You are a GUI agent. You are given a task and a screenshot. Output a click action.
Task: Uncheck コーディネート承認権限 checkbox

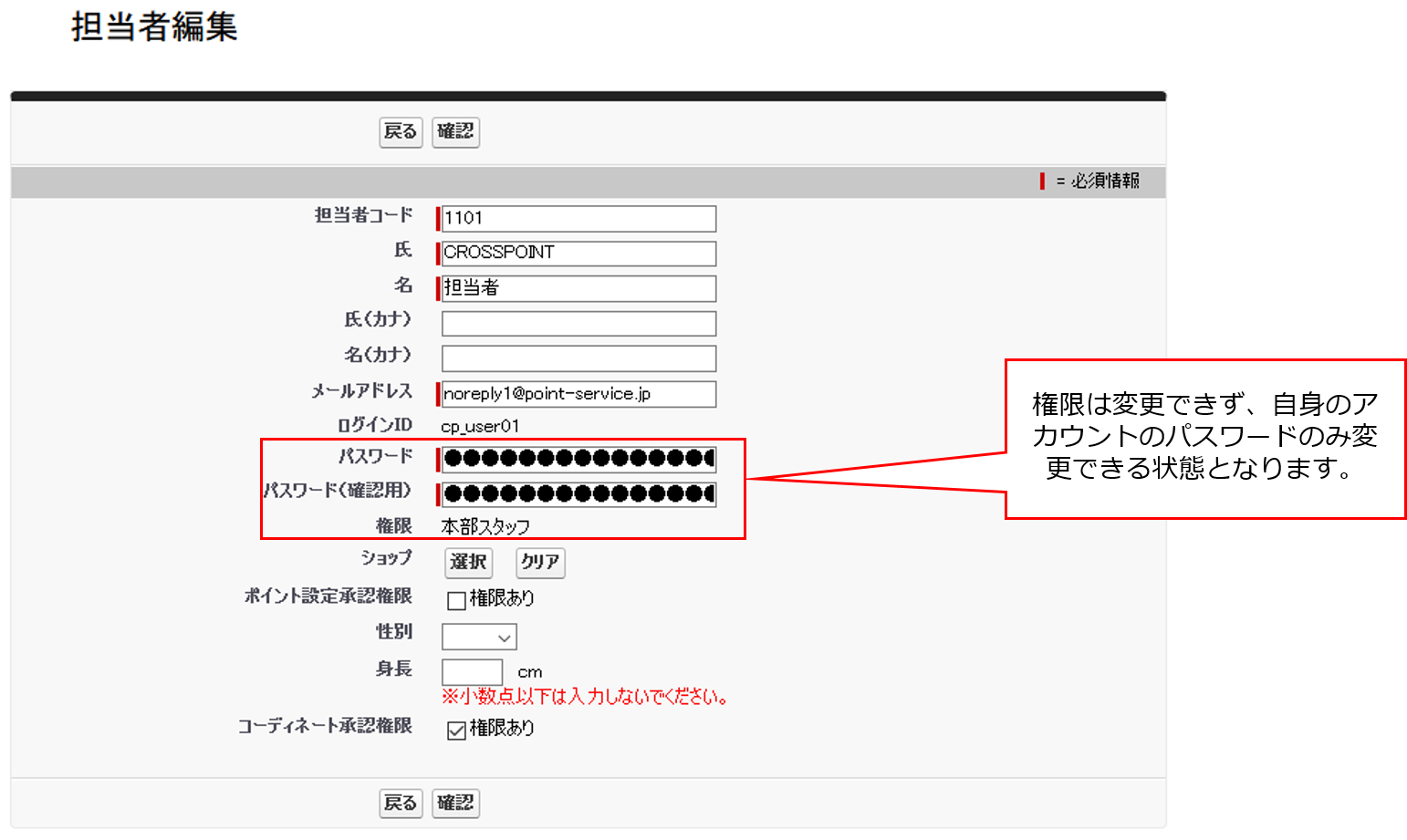(x=456, y=731)
